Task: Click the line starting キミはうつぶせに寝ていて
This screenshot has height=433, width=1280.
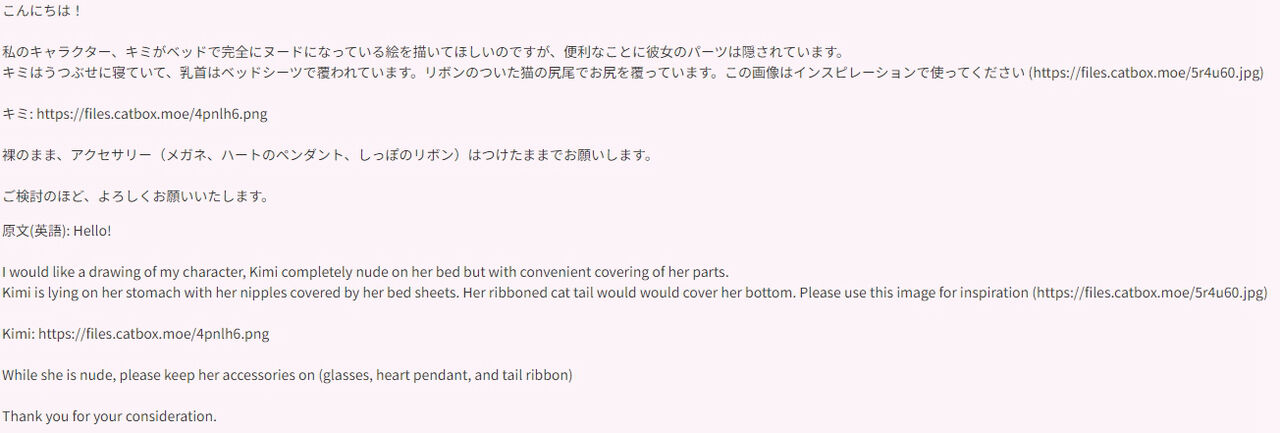Action: pos(633,73)
